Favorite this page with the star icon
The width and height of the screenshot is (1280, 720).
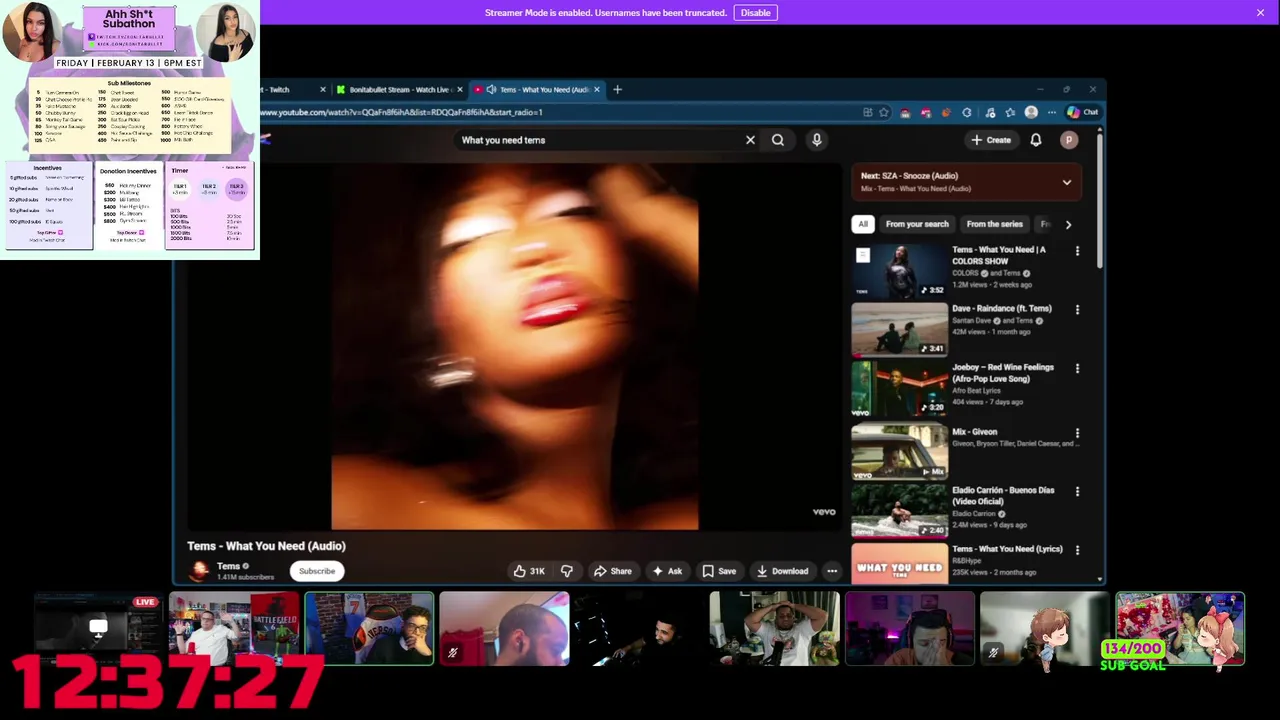884,112
